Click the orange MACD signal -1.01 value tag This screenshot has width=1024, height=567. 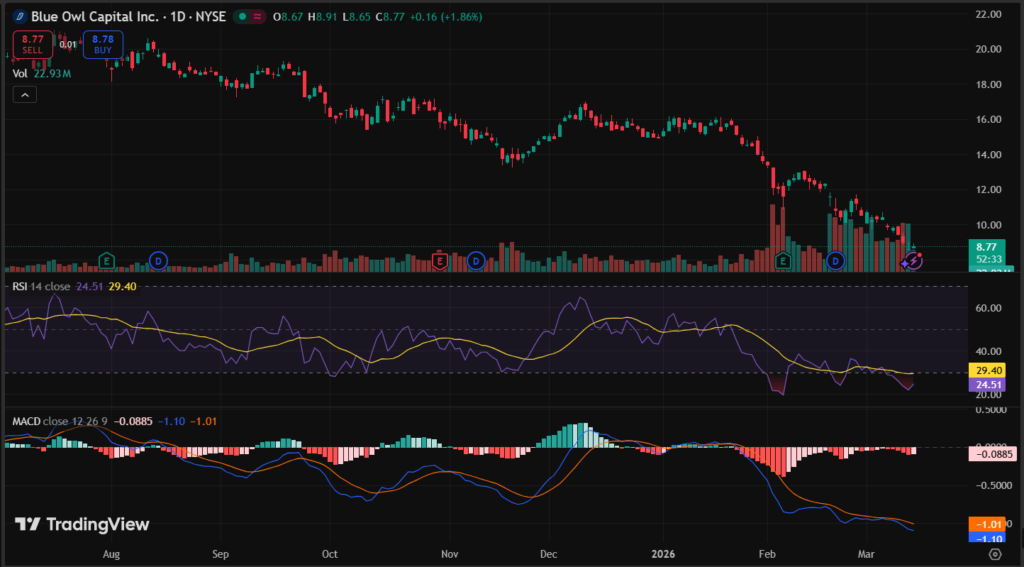pos(986,523)
